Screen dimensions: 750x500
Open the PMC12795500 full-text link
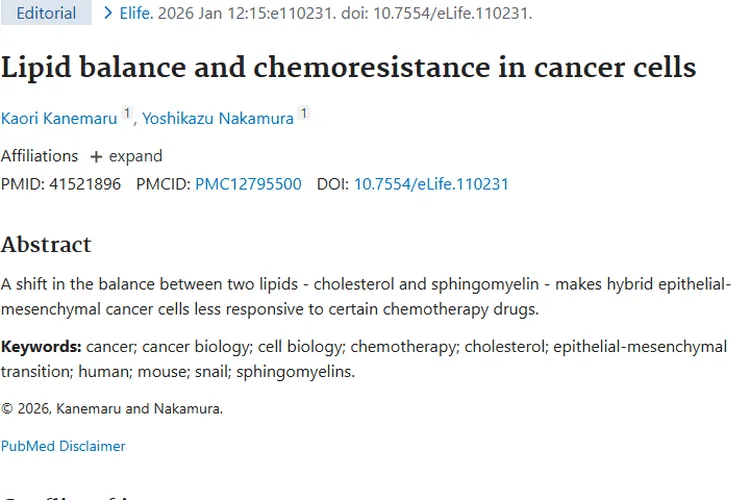[x=248, y=184]
